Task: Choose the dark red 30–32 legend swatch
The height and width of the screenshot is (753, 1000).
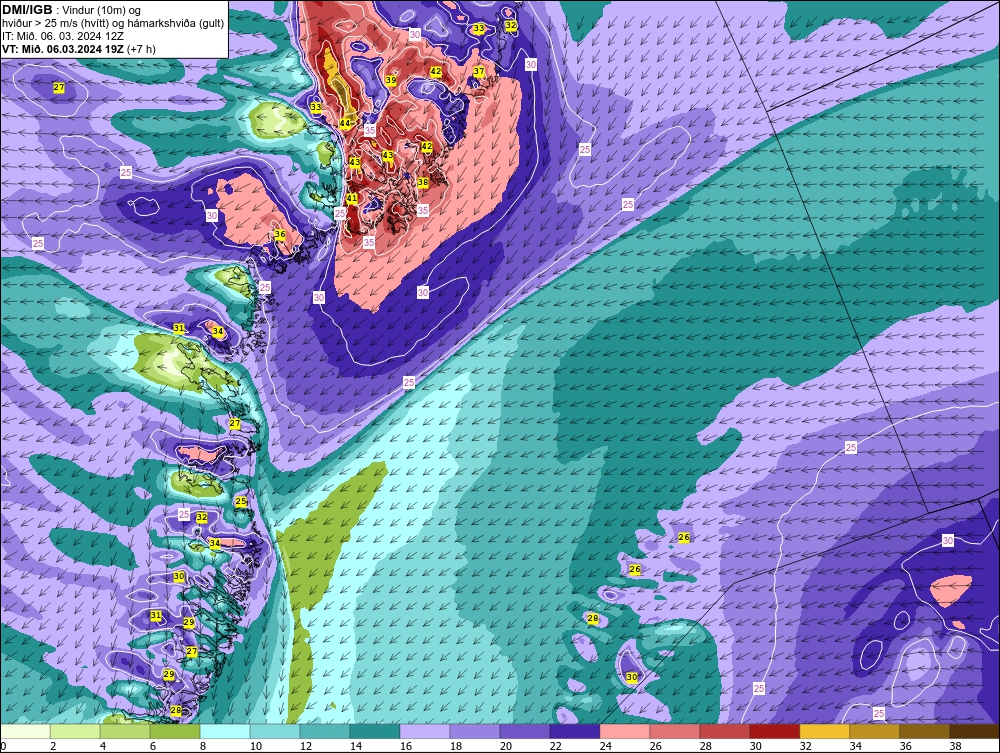Action: (775, 731)
